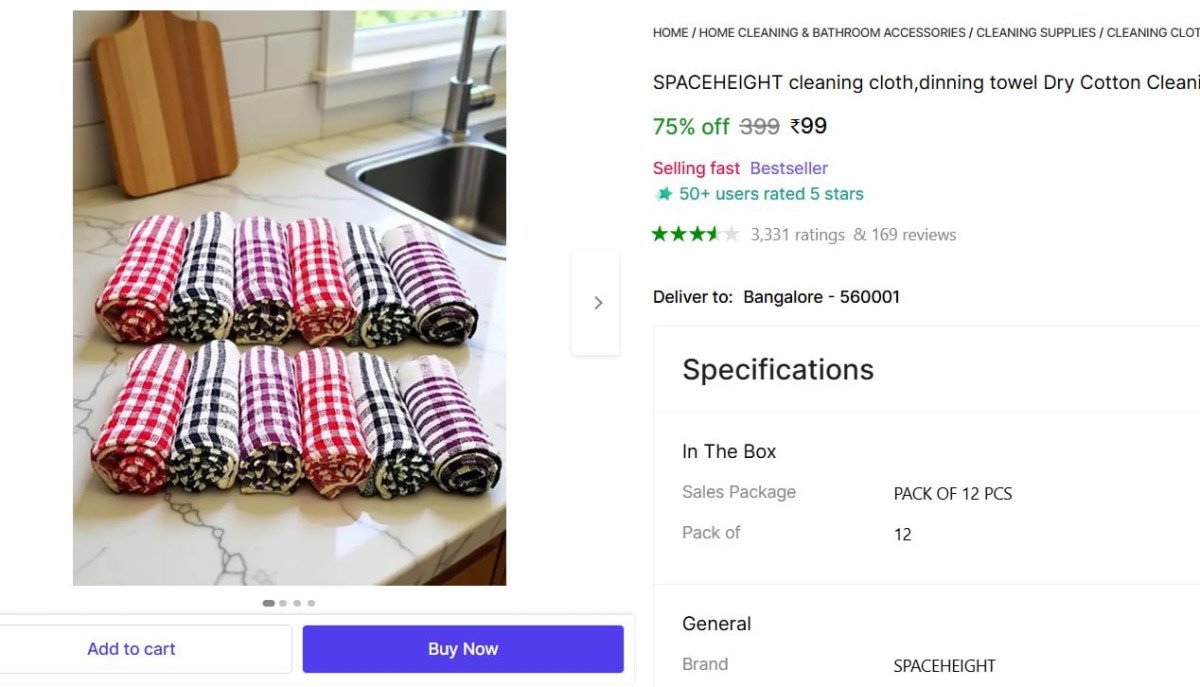
Task: Click the first active carousel dot
Action: tap(269, 603)
